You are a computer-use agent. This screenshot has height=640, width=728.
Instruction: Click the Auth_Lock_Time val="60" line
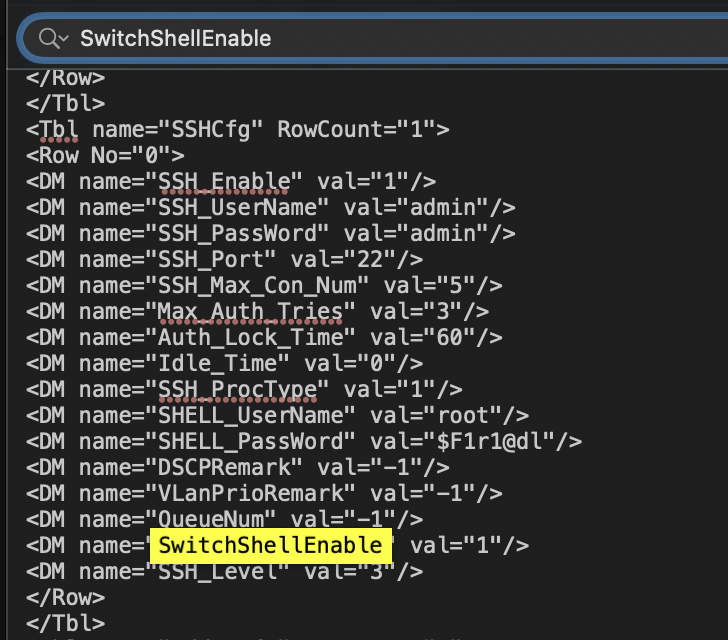264,337
